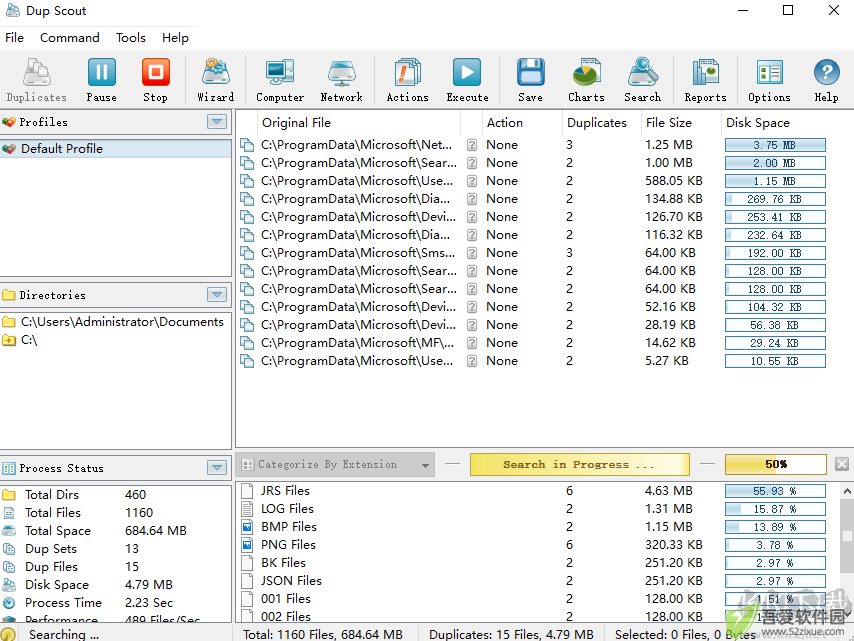This screenshot has height=641, width=854.
Task: Open the Tools menu
Action: click(131, 38)
